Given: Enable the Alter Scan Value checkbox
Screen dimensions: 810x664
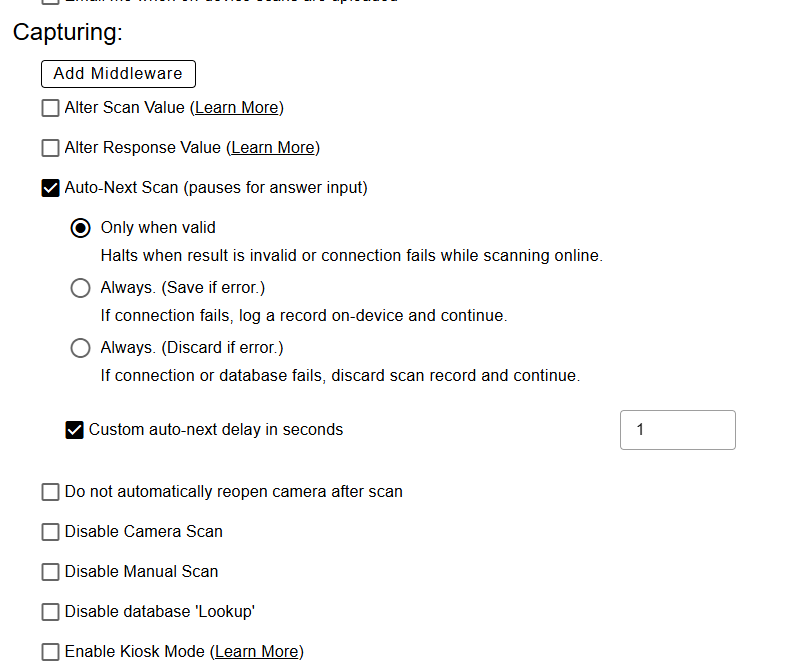Looking at the screenshot, I should [50, 108].
